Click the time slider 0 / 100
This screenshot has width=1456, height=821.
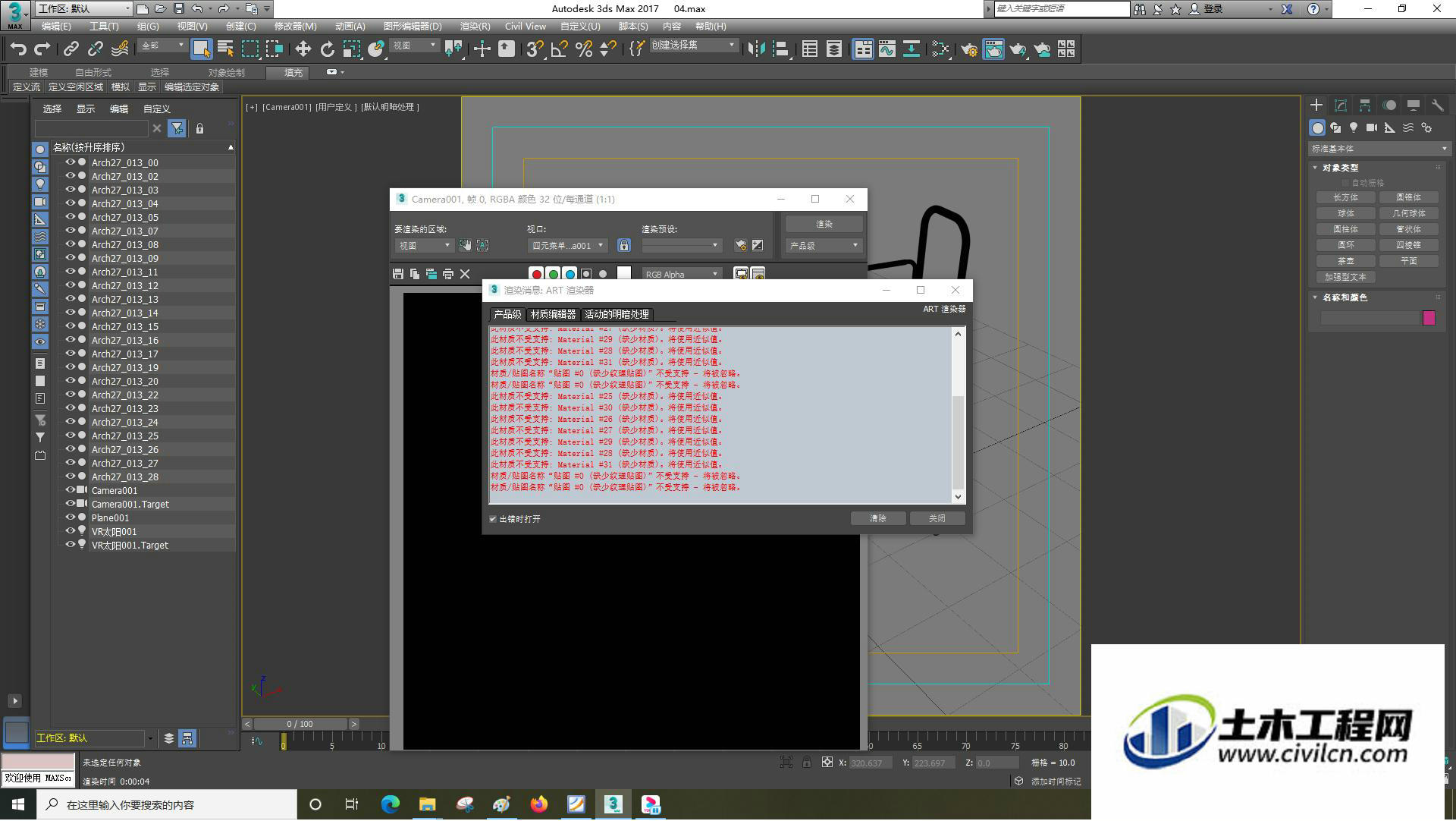click(x=300, y=724)
